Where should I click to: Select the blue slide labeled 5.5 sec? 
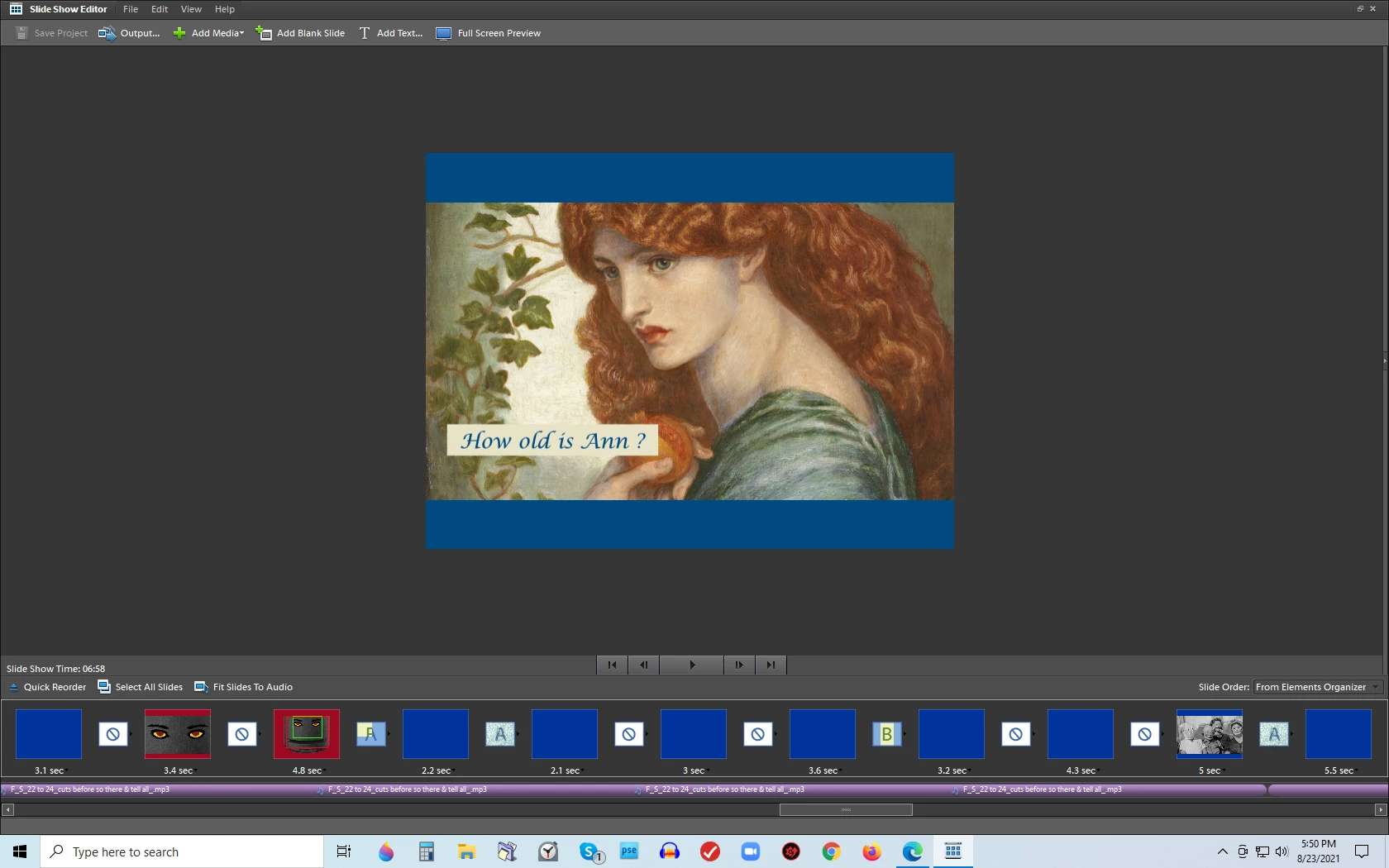(1339, 734)
